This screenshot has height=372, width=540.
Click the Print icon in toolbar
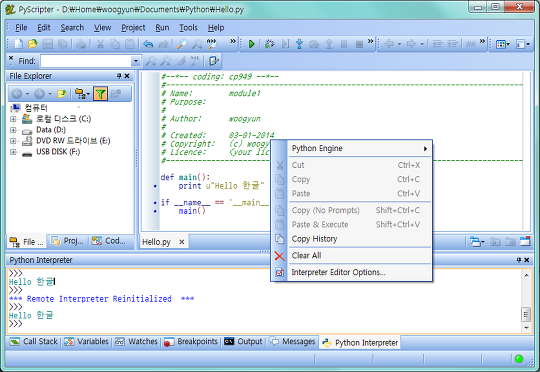81,44
